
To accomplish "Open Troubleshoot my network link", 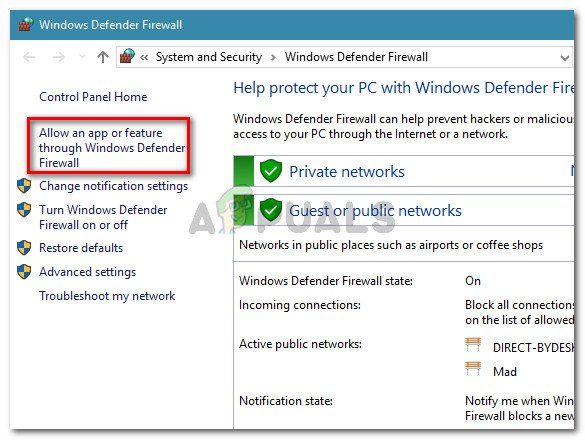I will [x=107, y=296].
